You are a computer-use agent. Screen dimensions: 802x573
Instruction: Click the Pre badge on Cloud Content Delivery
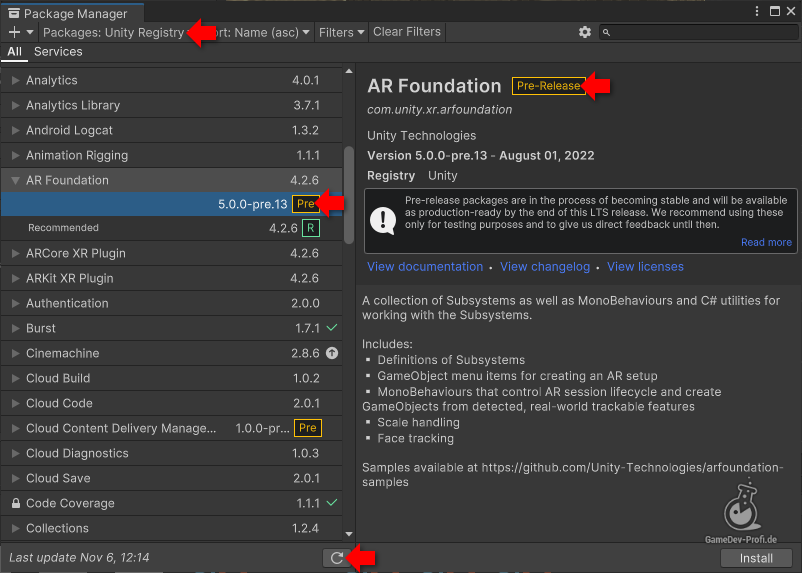pyautogui.click(x=308, y=428)
